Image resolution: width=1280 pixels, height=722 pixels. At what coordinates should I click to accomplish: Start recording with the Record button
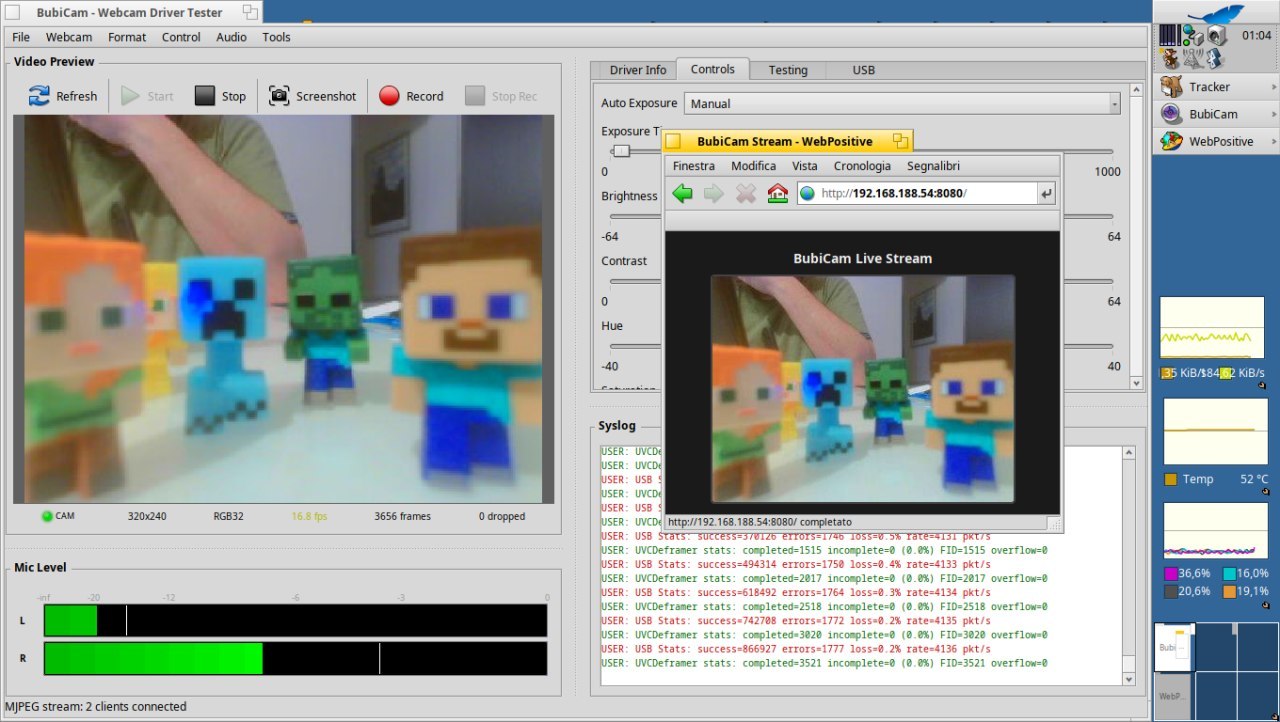(411, 96)
